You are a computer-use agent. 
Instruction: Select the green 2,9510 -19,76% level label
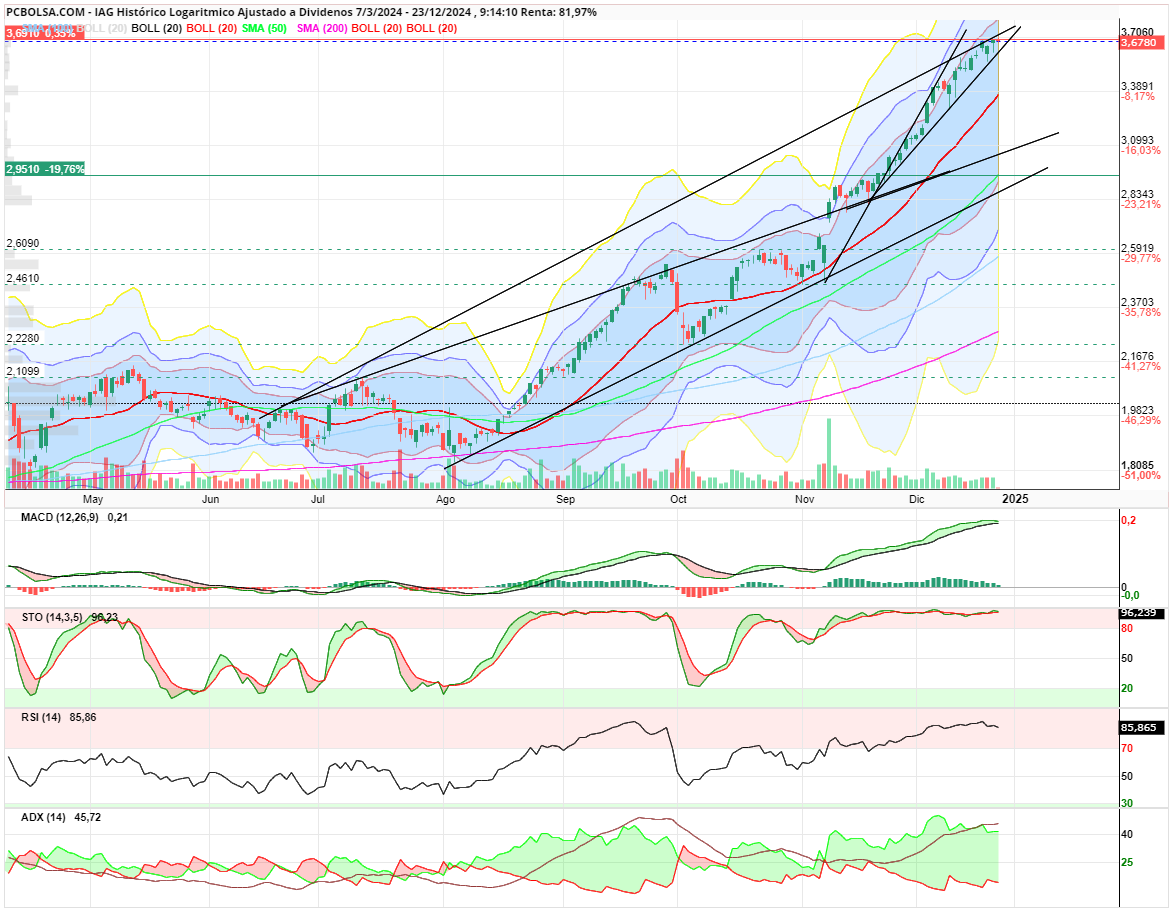pyautogui.click(x=45, y=169)
